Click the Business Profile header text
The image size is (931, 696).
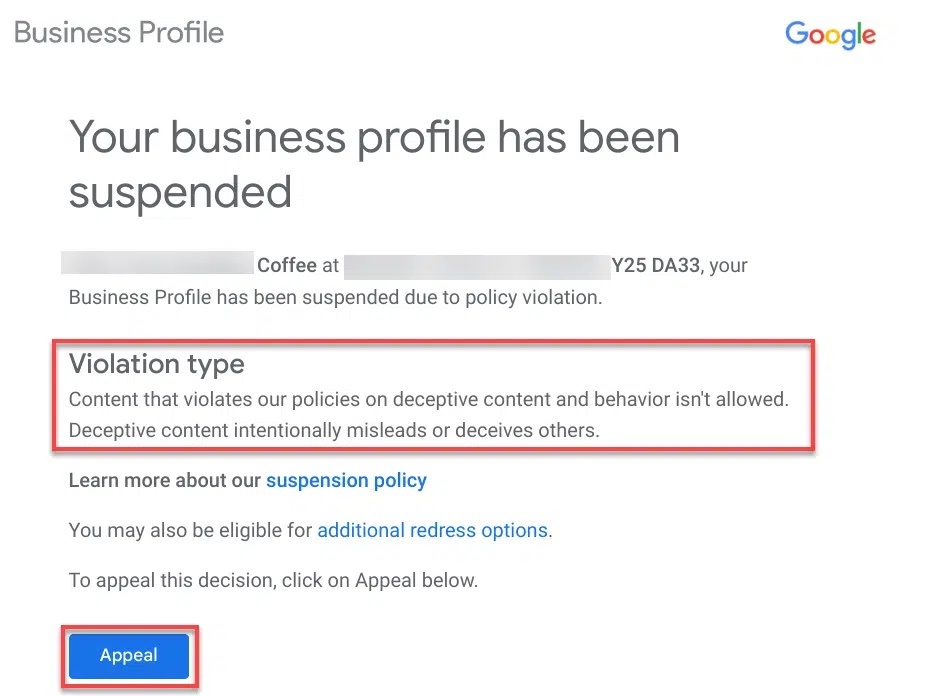117,32
